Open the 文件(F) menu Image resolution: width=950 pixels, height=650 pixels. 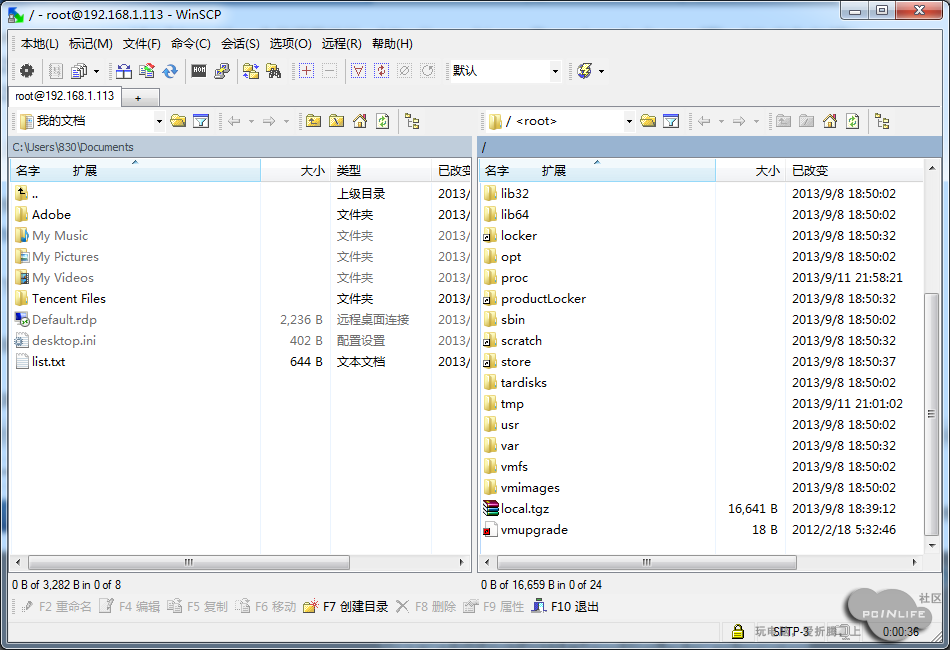[142, 44]
